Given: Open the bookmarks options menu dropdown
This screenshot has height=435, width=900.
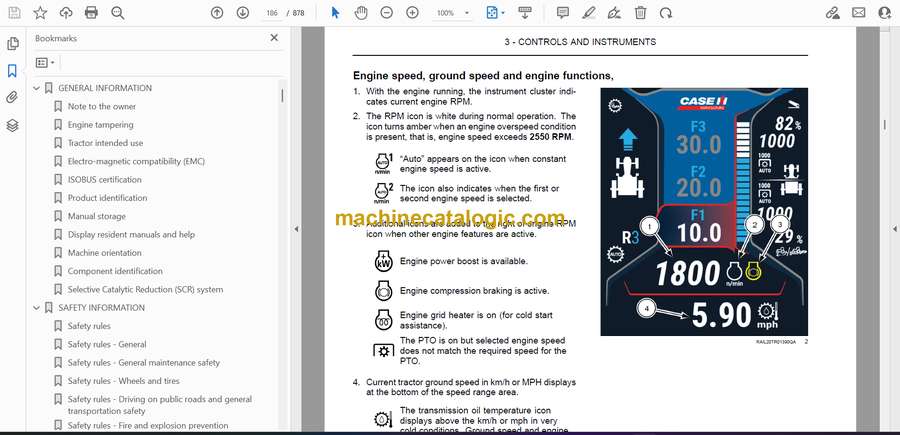Looking at the screenshot, I should 45,63.
